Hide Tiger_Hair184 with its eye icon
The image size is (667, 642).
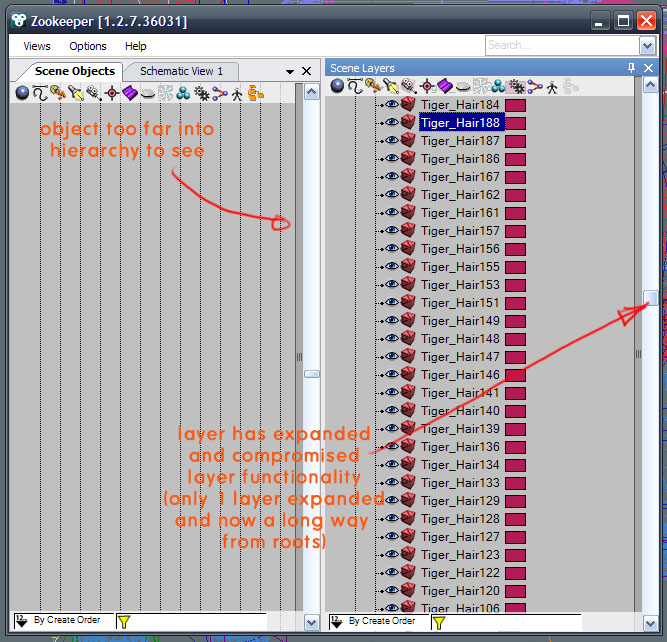click(x=392, y=104)
